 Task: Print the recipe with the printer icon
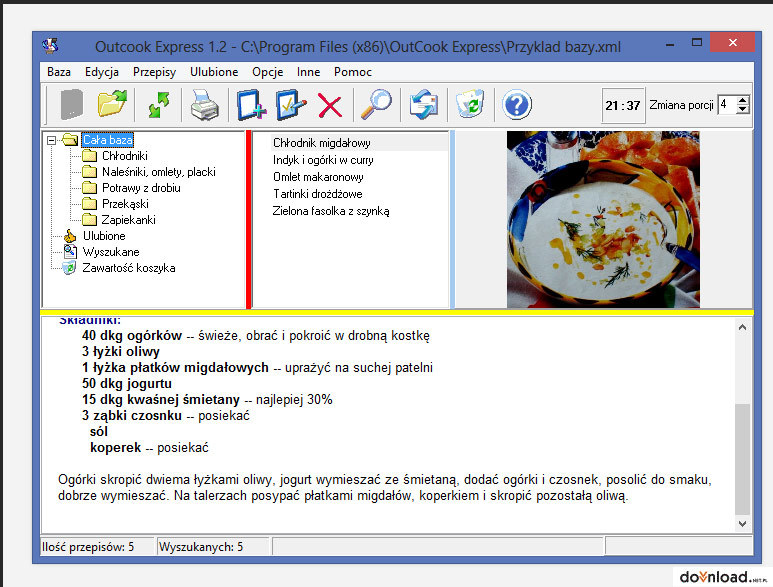pyautogui.click(x=205, y=105)
